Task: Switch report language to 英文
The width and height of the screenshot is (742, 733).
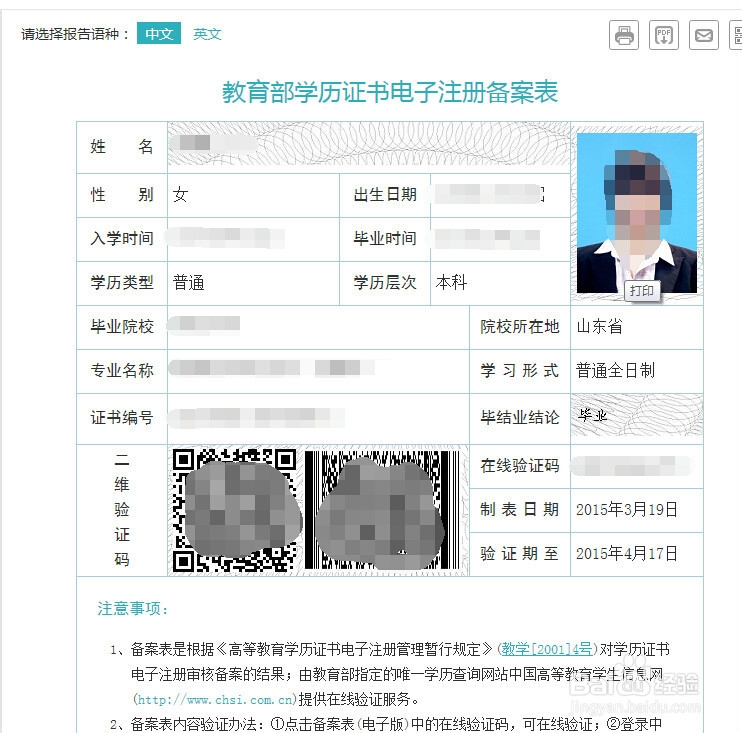Action: click(207, 34)
